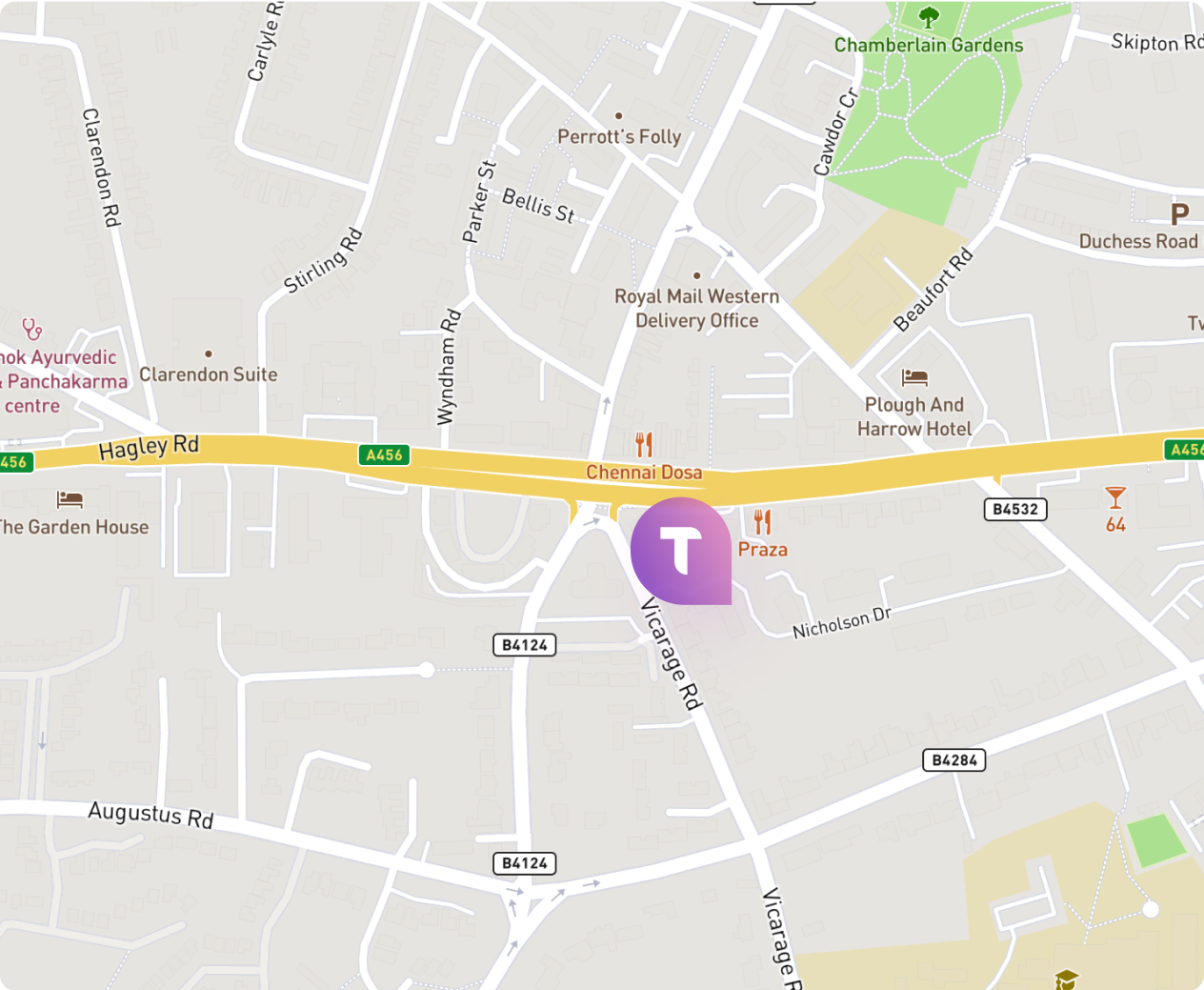Click the B4124 badge near Augustus Rd

pyautogui.click(x=525, y=863)
